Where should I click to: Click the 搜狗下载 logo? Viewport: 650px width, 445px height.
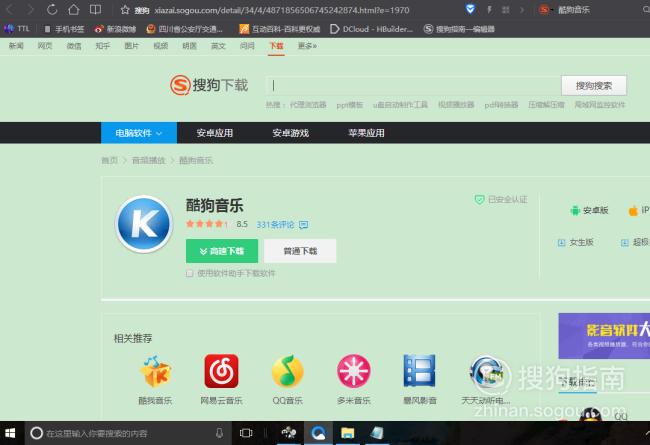(209, 85)
